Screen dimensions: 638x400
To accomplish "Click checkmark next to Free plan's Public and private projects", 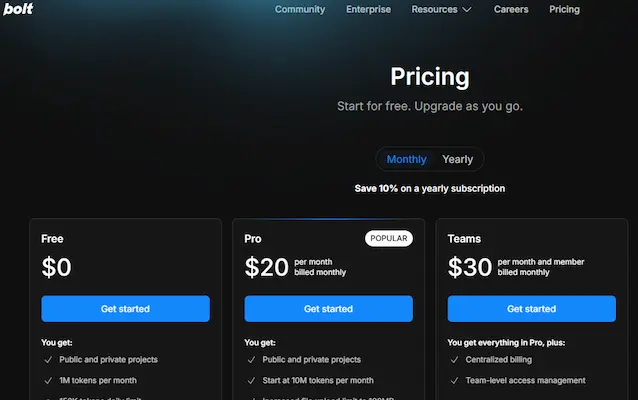I will pyautogui.click(x=48, y=360).
